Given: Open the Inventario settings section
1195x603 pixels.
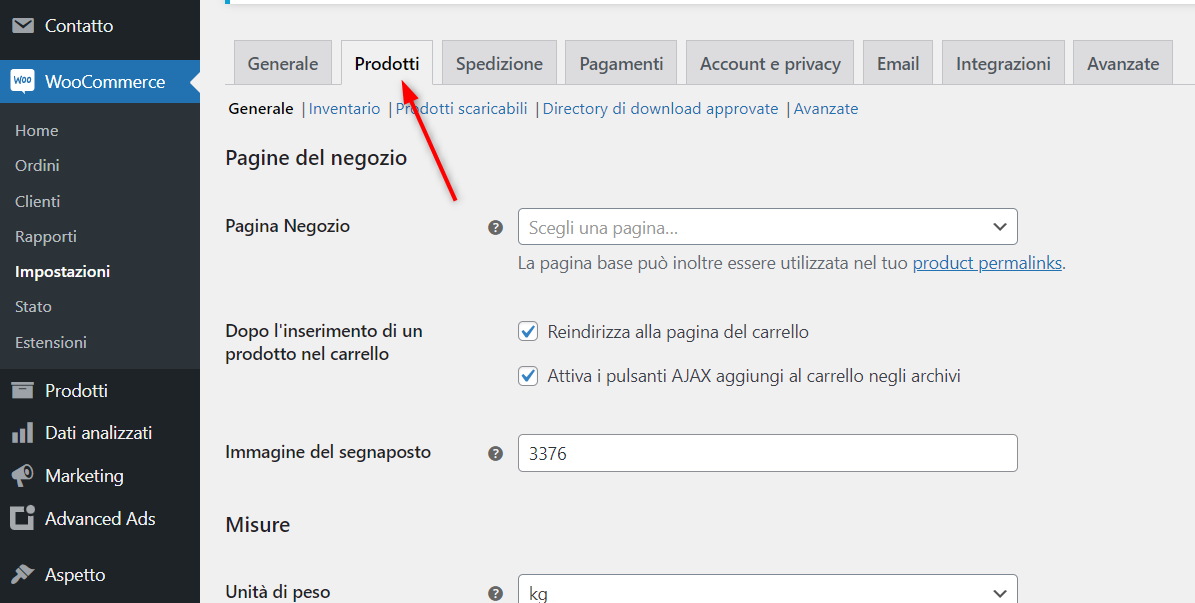Looking at the screenshot, I should coord(344,108).
